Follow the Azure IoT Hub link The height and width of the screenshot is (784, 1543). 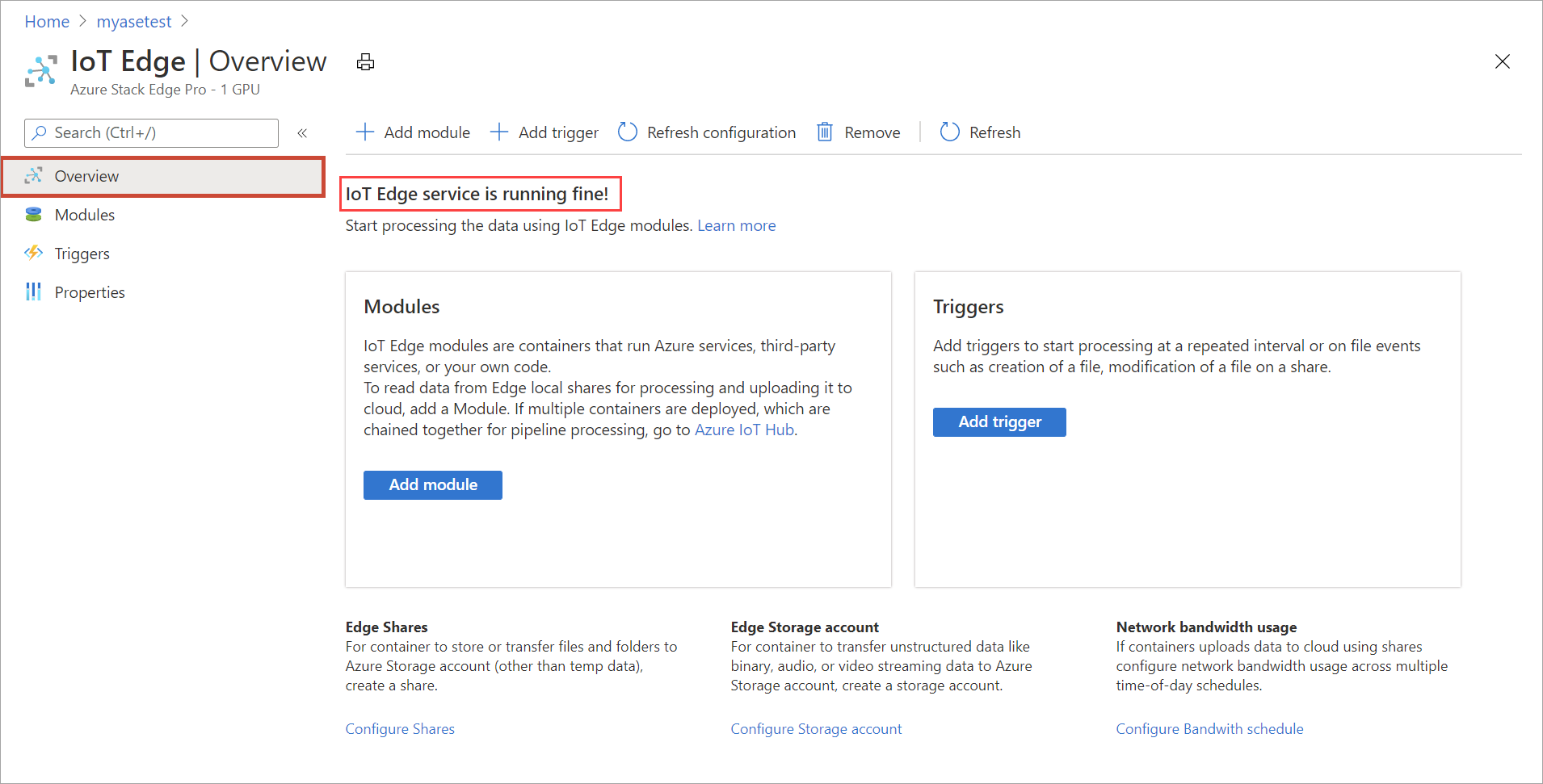743,430
